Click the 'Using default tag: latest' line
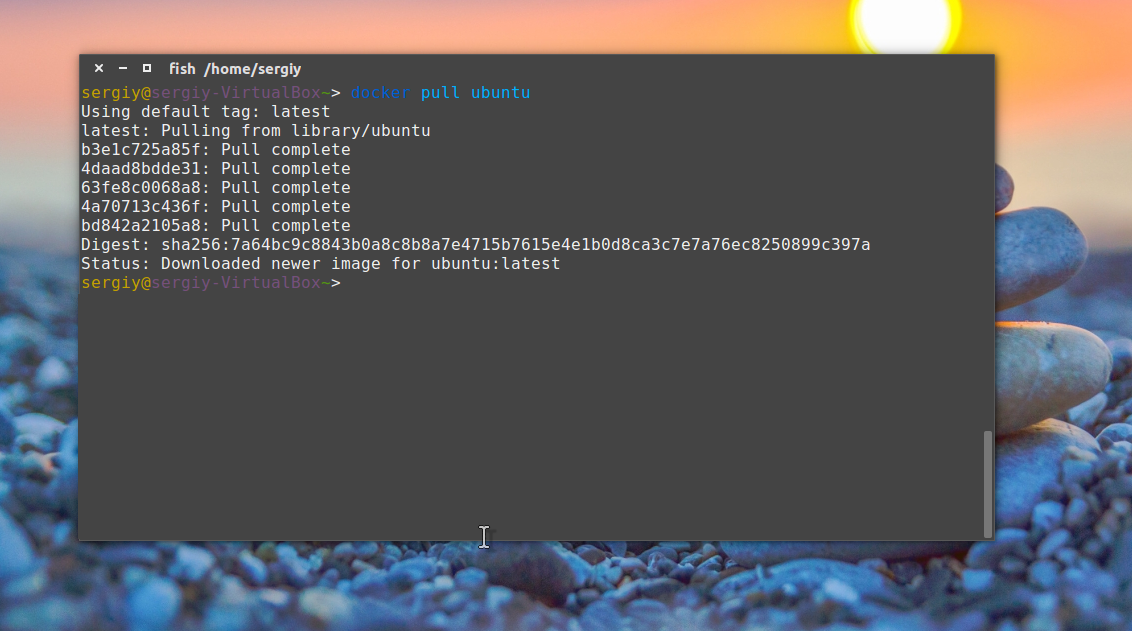 pos(206,112)
